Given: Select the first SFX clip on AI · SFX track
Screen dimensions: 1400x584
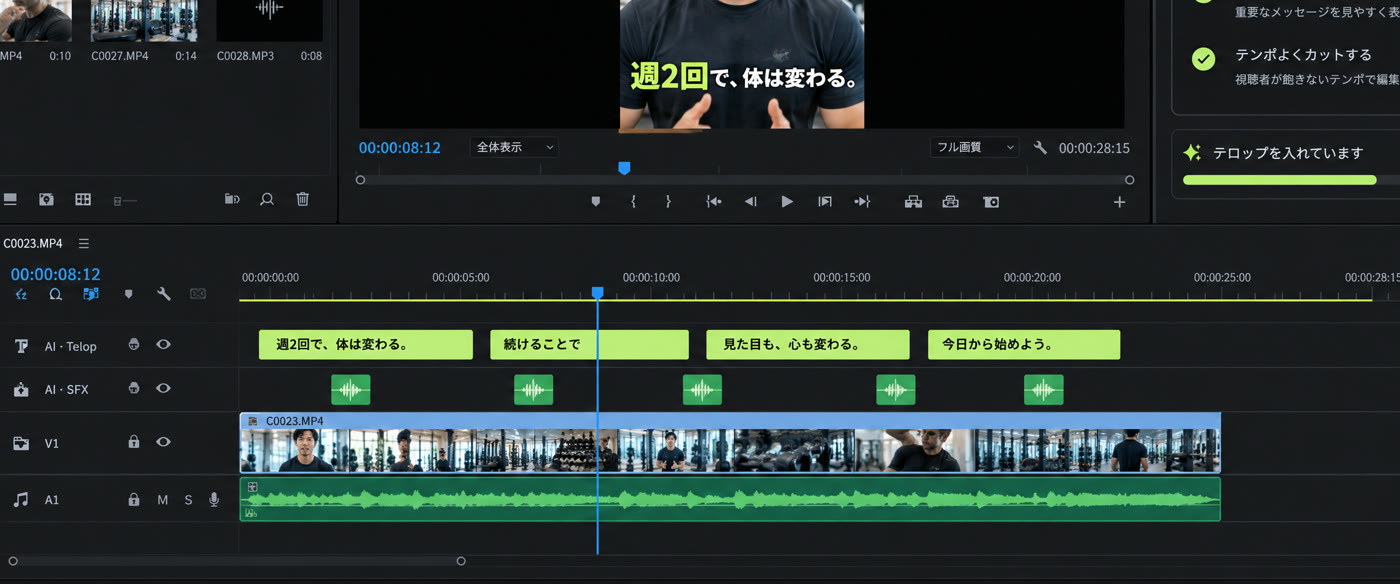Looking at the screenshot, I should click(x=351, y=389).
